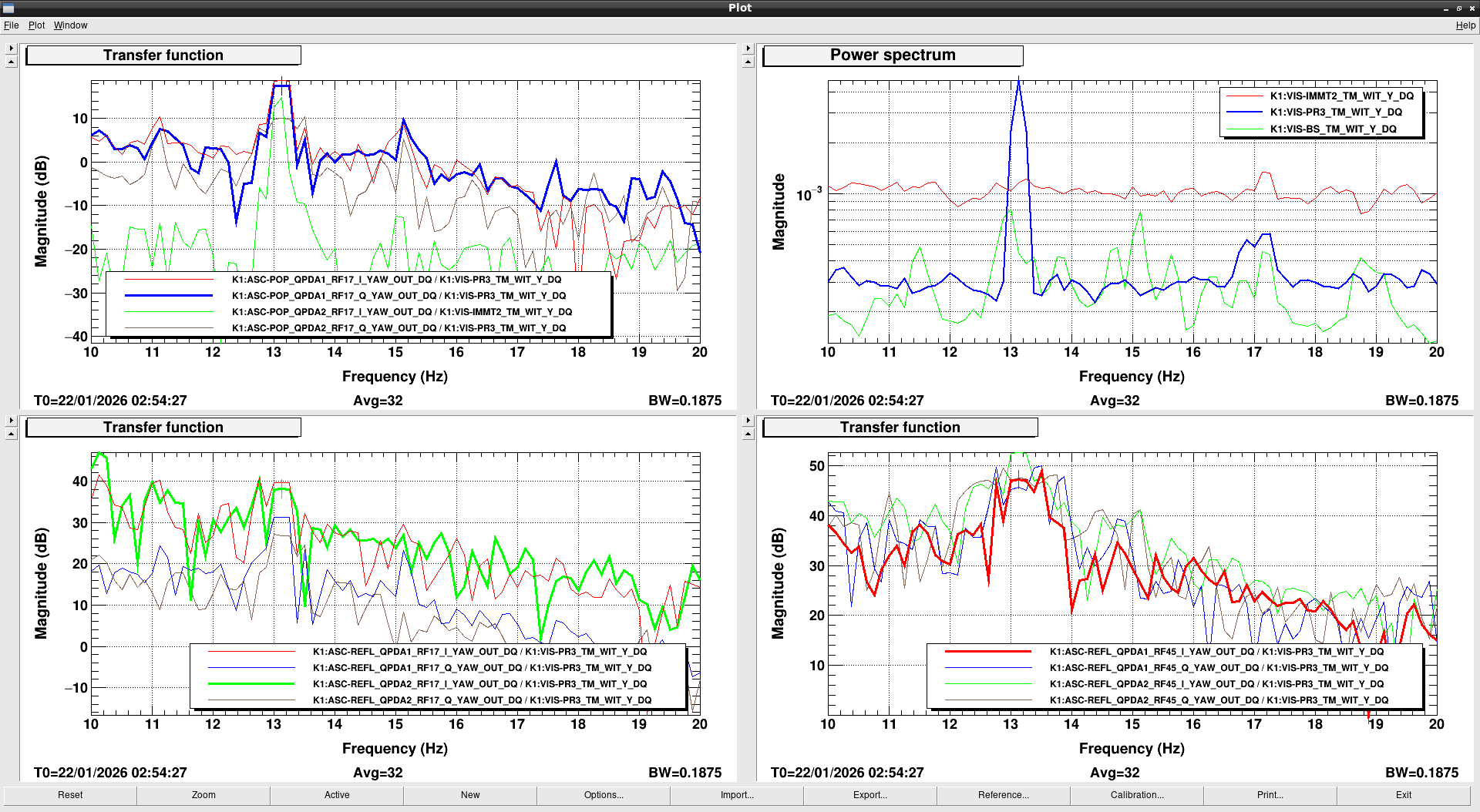
Task: Click the up-arrow button beside the REFL RF17 plot
Action: tap(11, 435)
